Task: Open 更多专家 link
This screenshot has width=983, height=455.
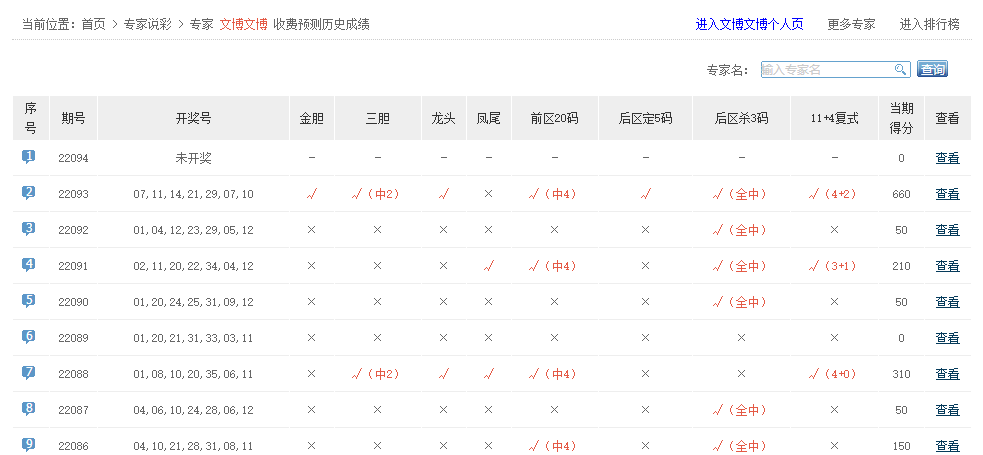Action: [x=851, y=24]
